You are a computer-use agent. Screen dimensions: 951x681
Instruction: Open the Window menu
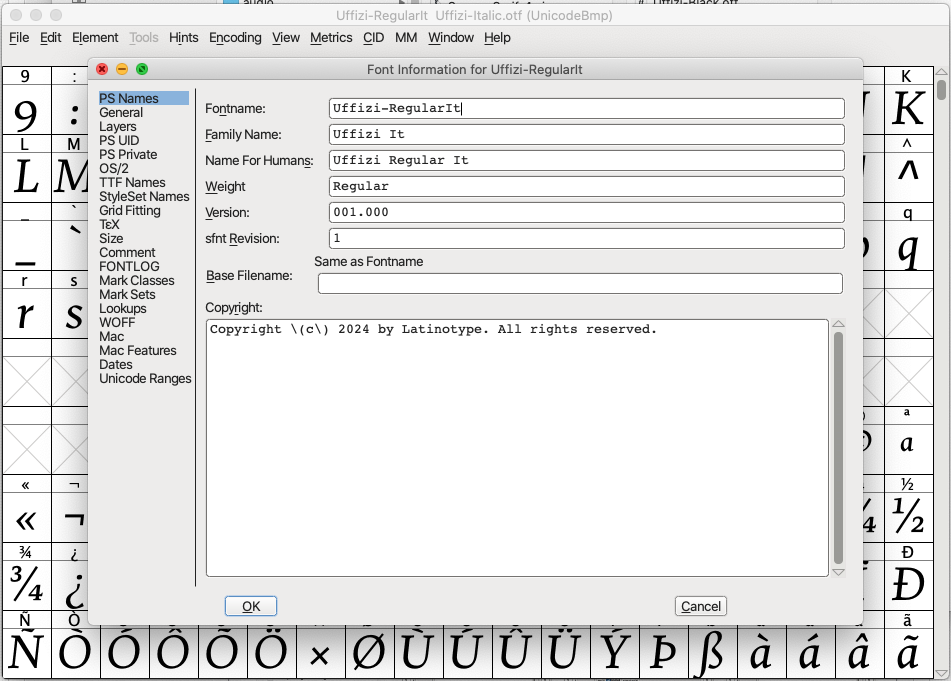coord(451,38)
